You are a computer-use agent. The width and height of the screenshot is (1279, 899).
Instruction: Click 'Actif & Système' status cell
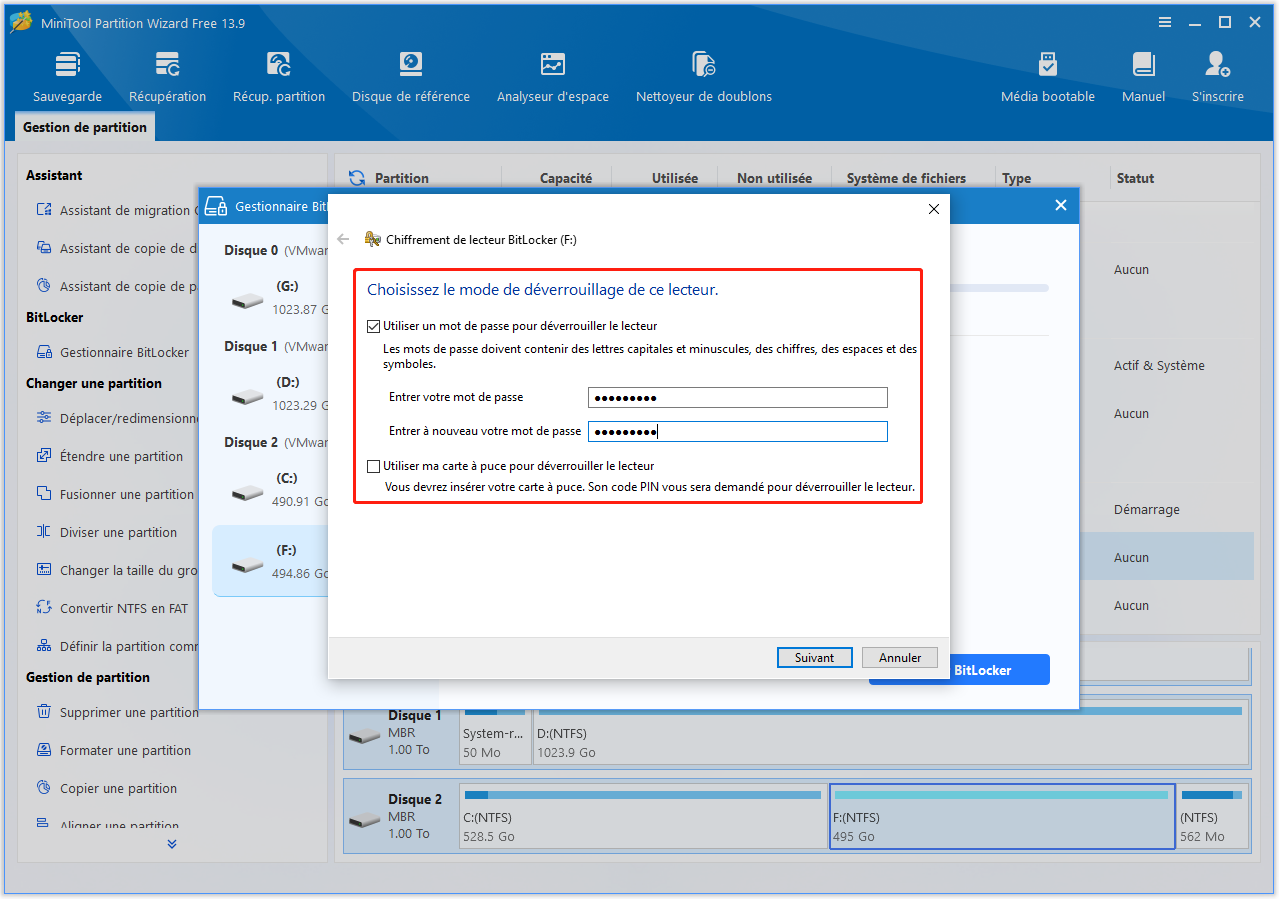pyautogui.click(x=1159, y=366)
